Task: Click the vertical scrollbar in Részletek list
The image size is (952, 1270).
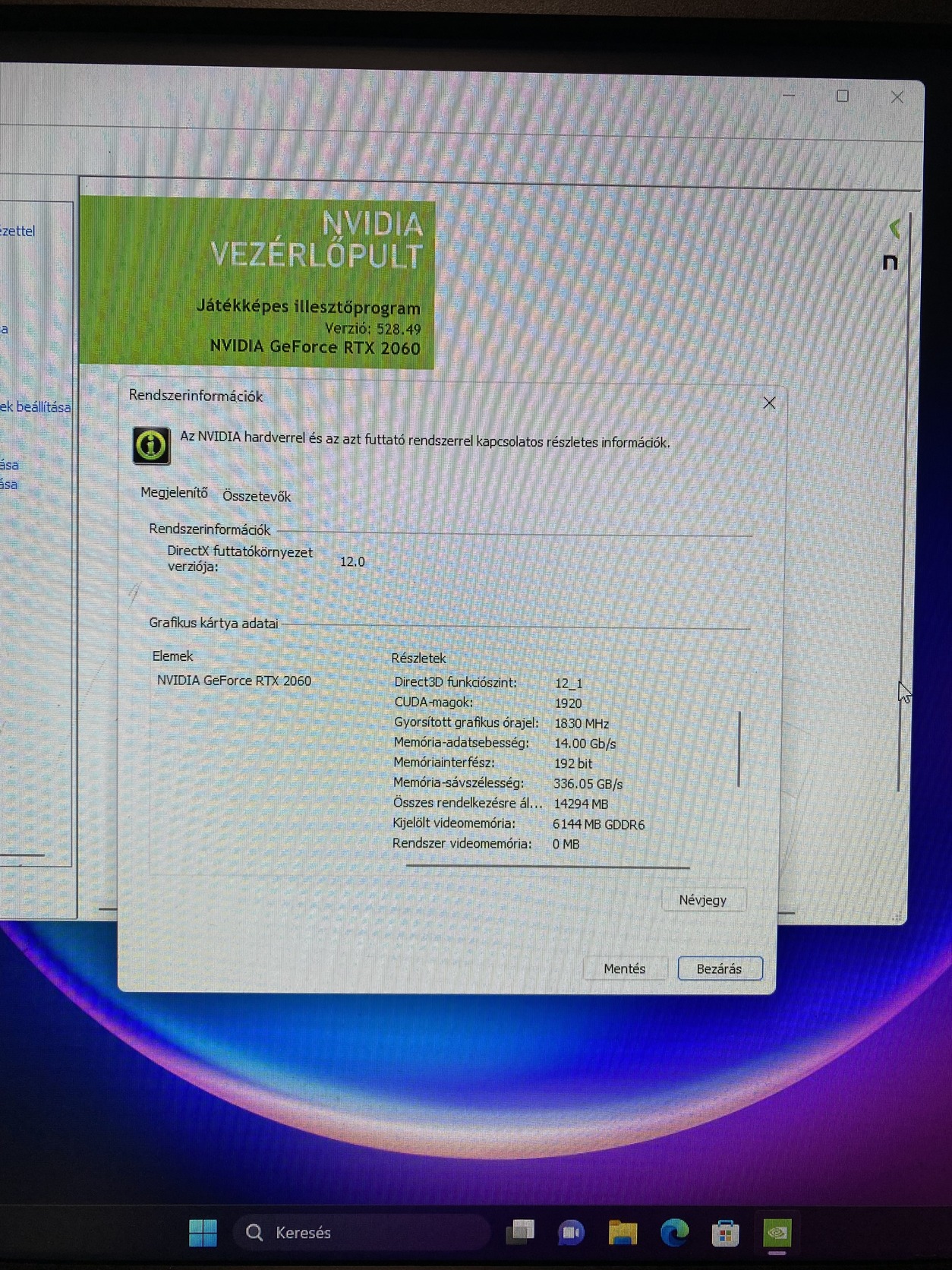Action: click(739, 748)
